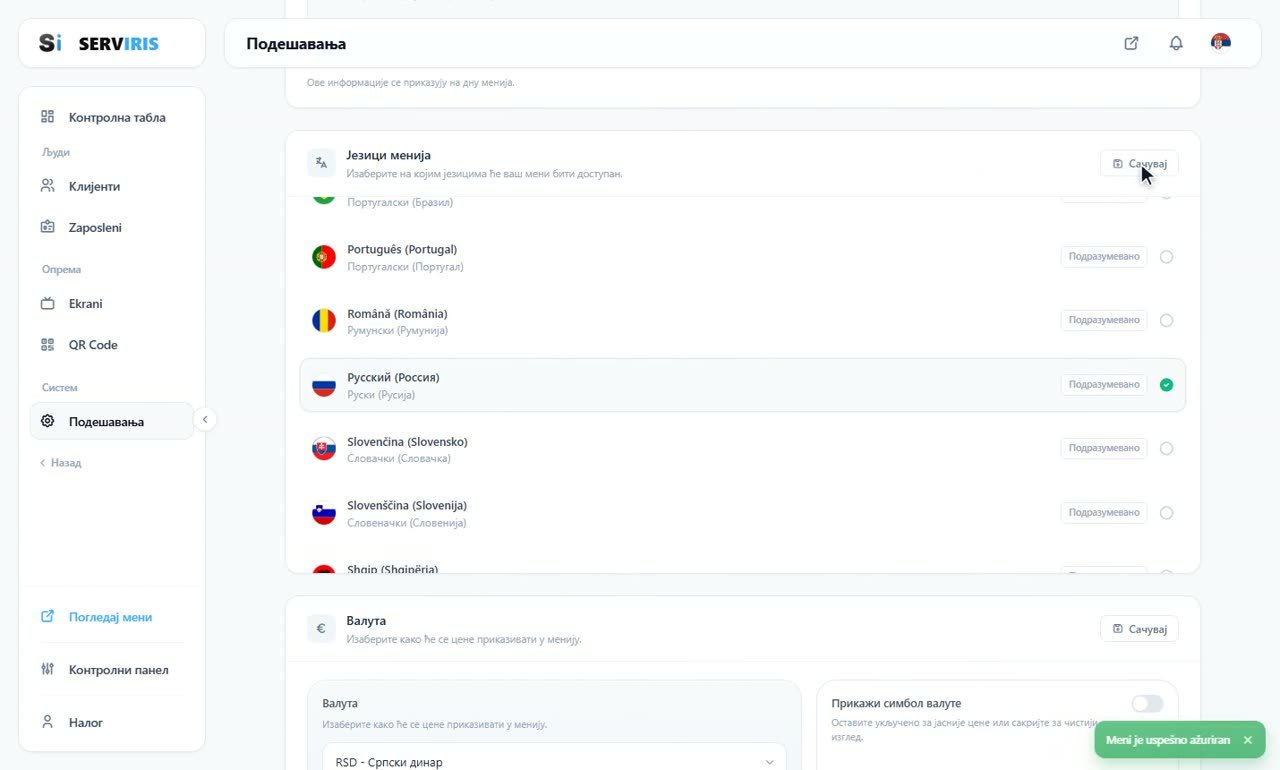Set Slovenščina as Подразумевано default
Viewport: 1280px width, 770px height.
(1104, 512)
